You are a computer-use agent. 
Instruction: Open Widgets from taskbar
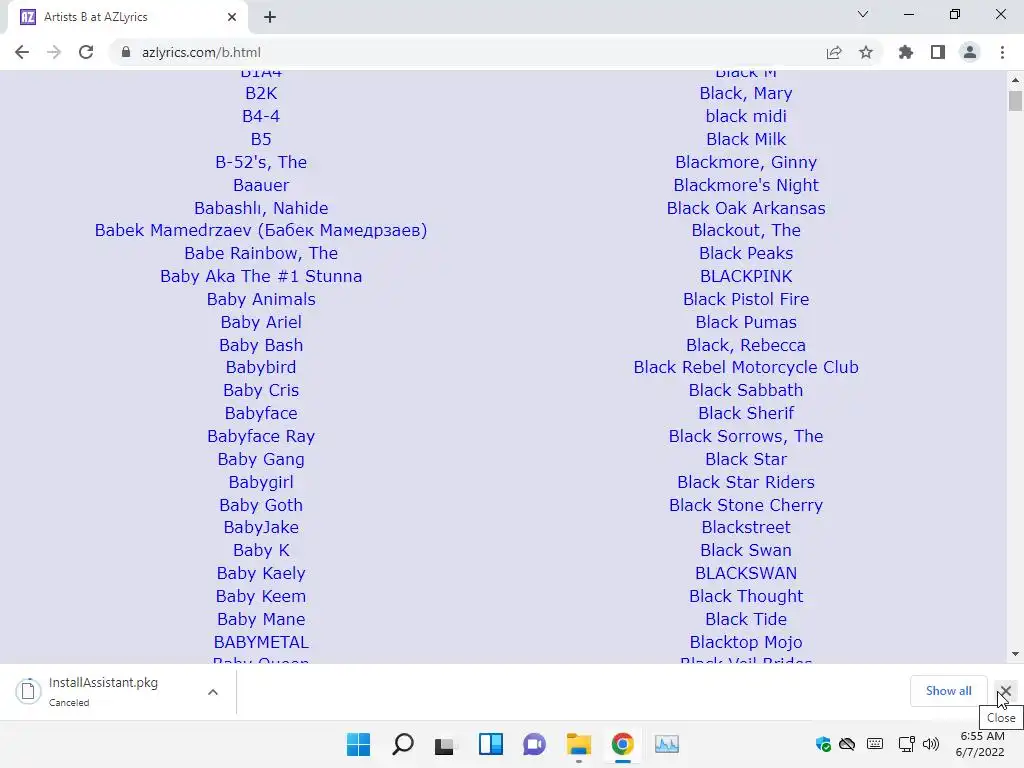(490, 744)
